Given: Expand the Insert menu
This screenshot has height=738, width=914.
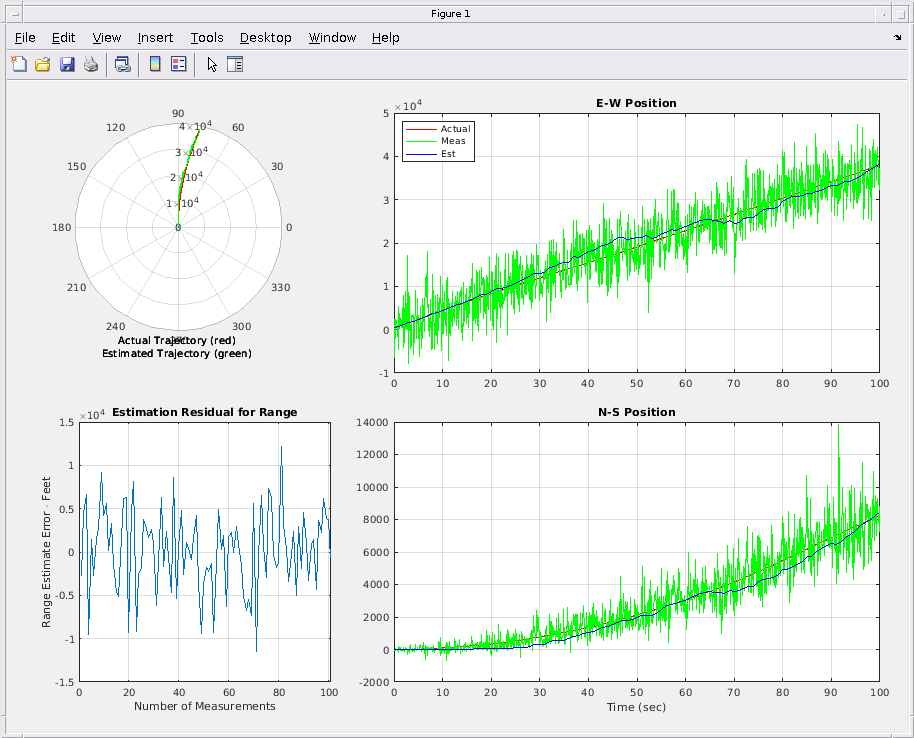Looking at the screenshot, I should click(x=155, y=38).
